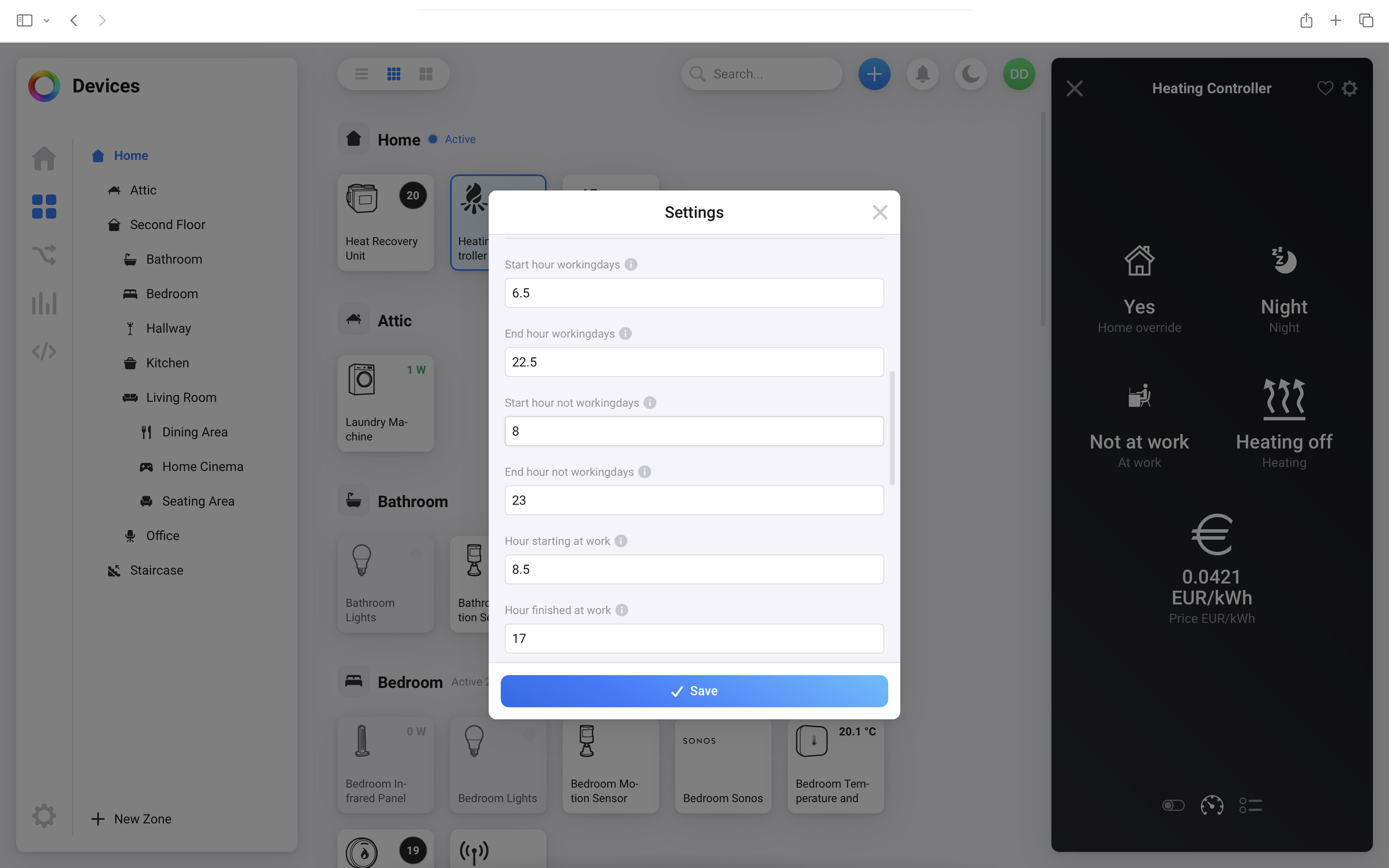Screen dimensions: 1389x868
Task: Save the settings
Action: [x=694, y=691]
